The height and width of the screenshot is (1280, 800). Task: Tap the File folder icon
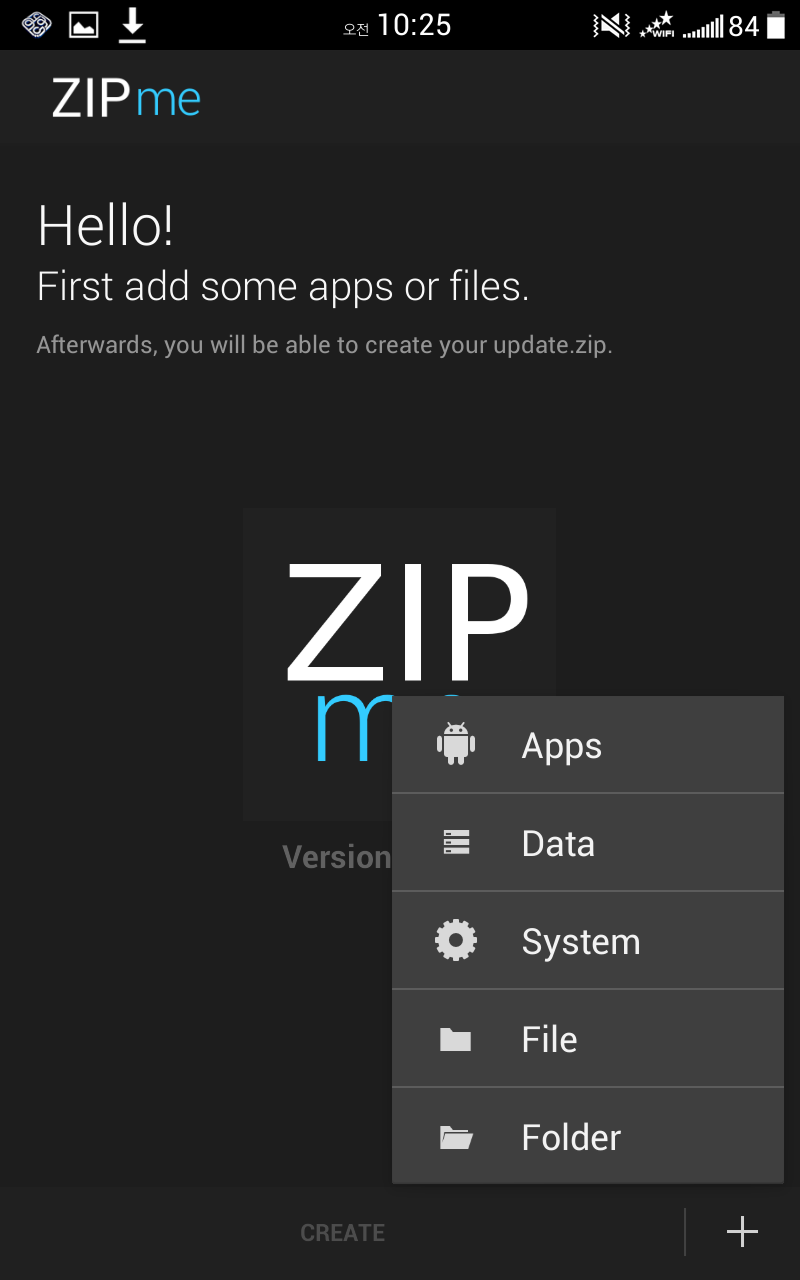(x=456, y=1040)
